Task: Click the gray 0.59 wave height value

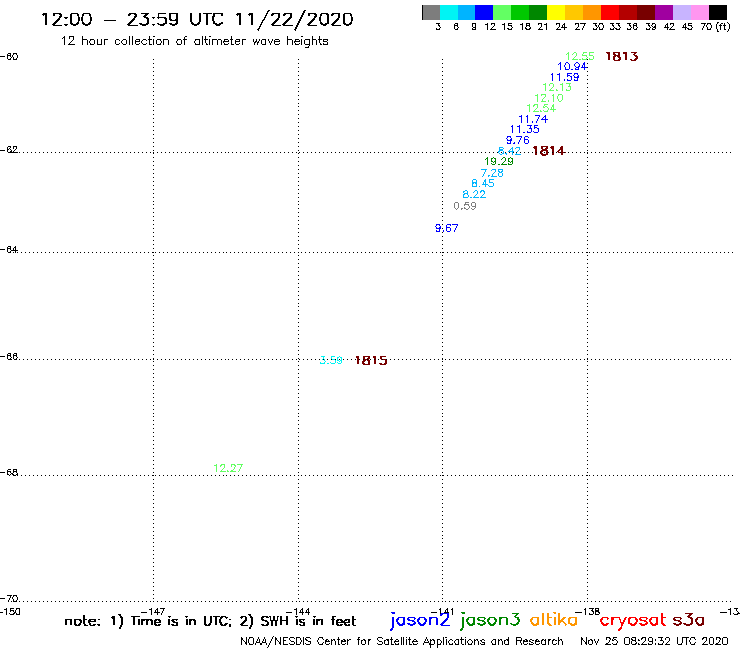Action: coord(465,206)
